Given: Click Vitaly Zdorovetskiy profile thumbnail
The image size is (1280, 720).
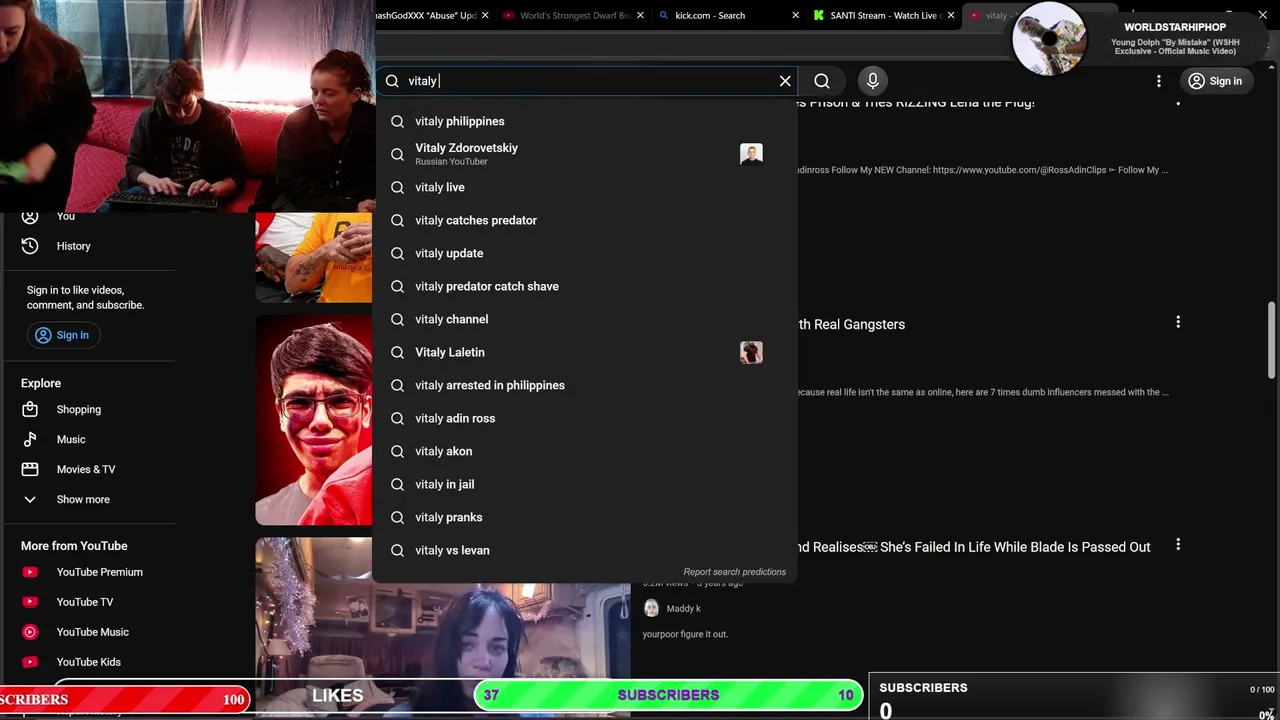Looking at the screenshot, I should 751,154.
